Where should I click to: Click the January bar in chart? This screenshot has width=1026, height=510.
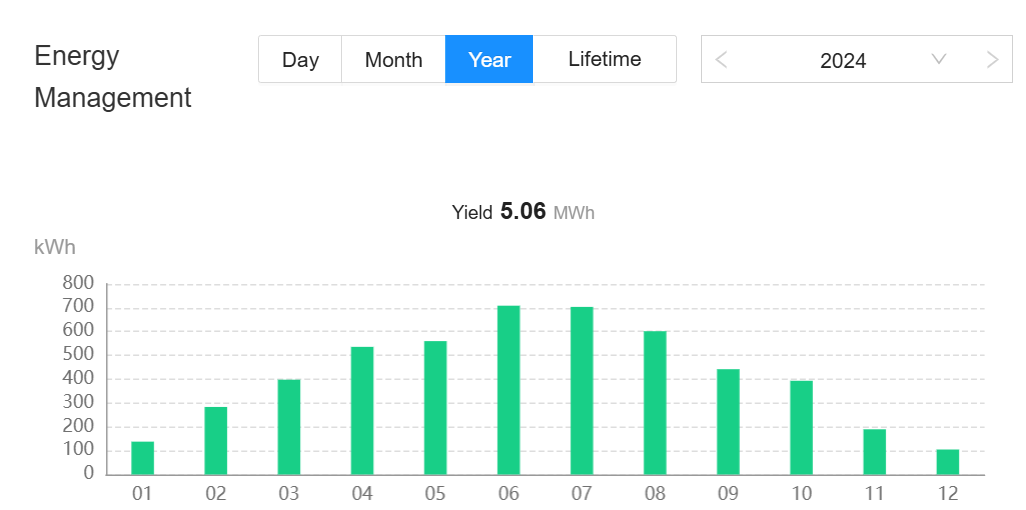142,458
